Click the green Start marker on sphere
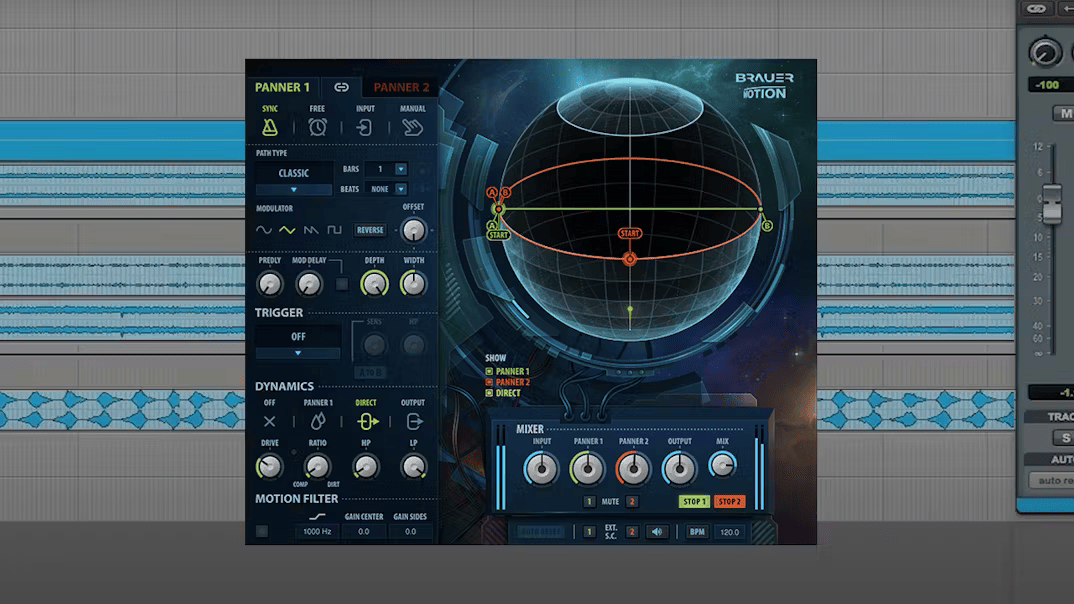 coord(499,235)
